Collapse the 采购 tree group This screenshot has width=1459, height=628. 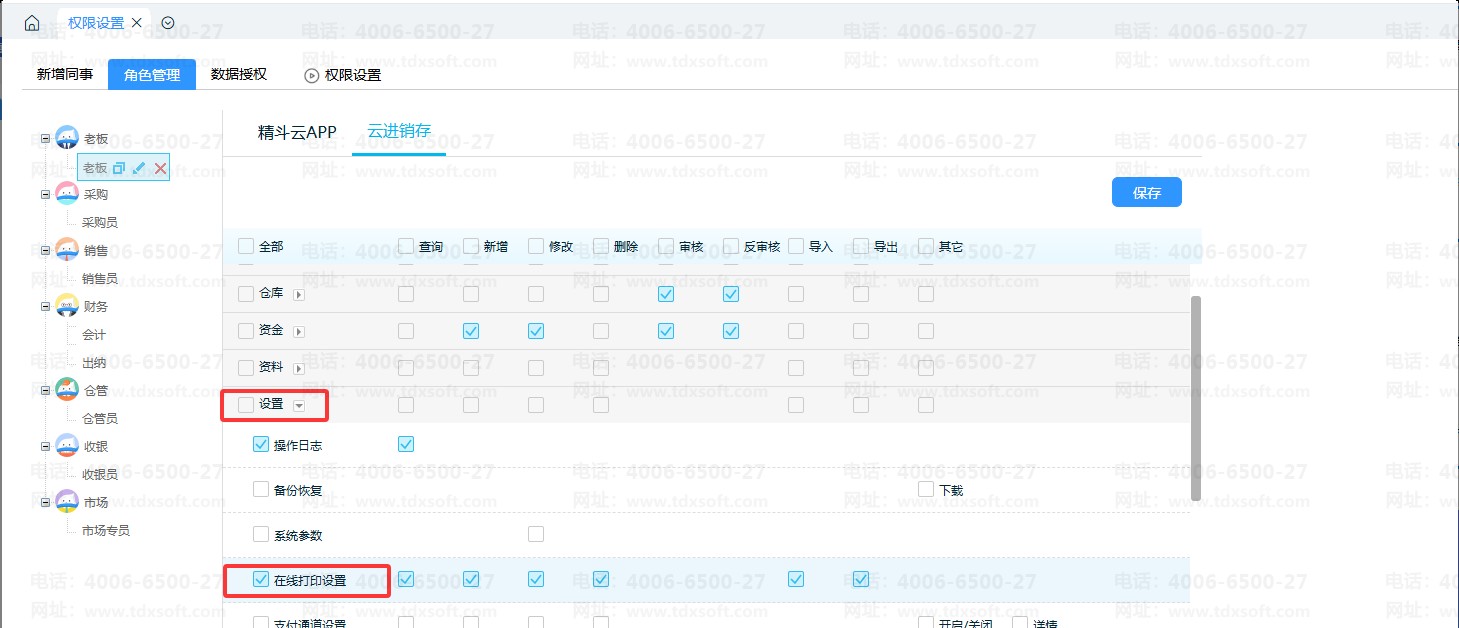pos(45,195)
